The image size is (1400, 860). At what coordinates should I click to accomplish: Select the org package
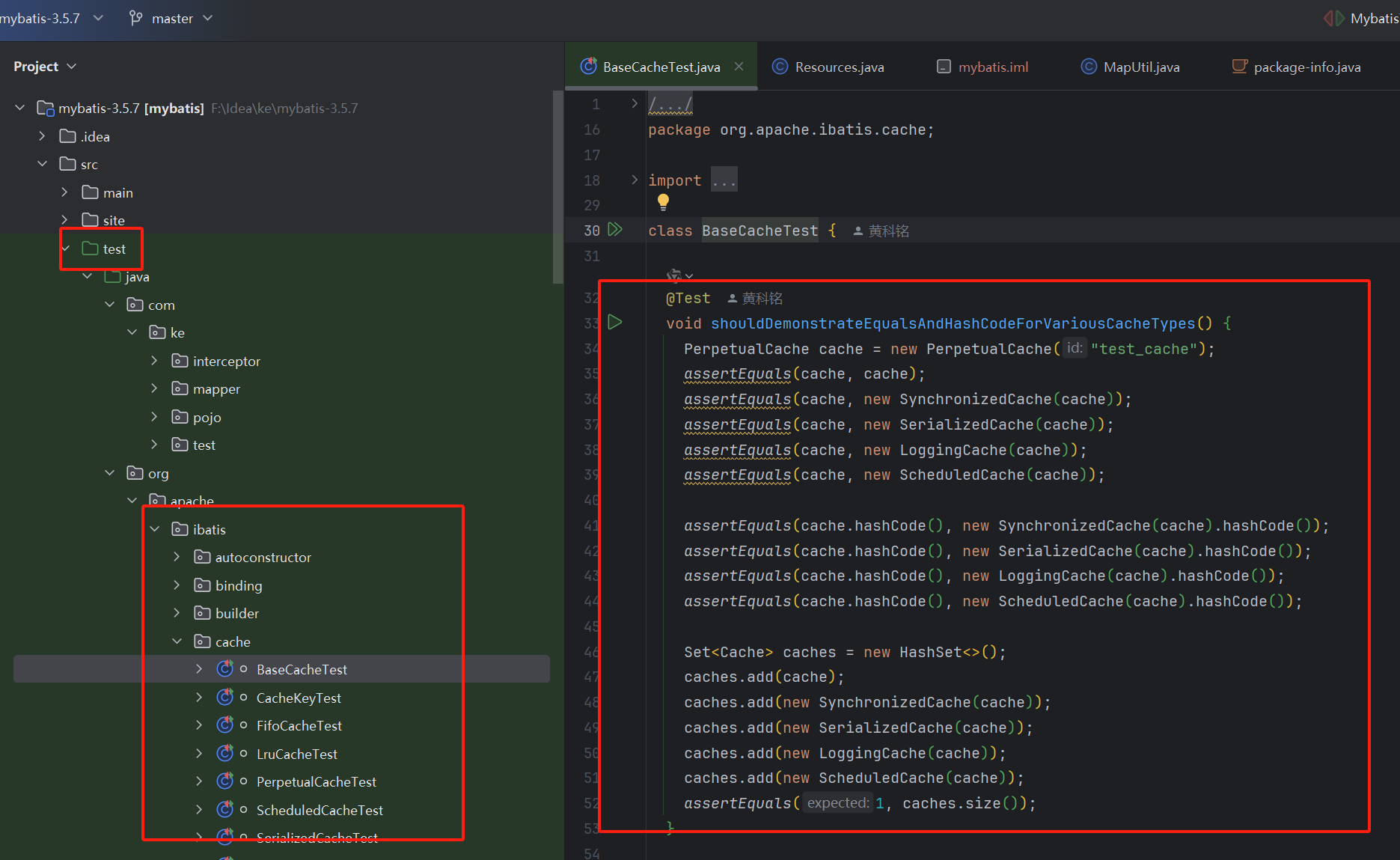[x=158, y=473]
